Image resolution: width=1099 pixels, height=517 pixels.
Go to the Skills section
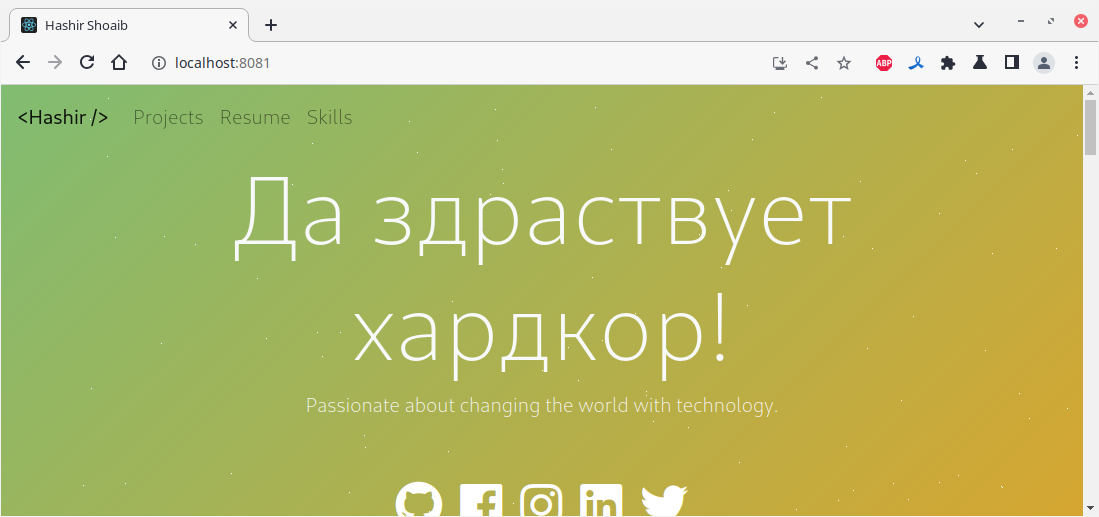pyautogui.click(x=329, y=118)
